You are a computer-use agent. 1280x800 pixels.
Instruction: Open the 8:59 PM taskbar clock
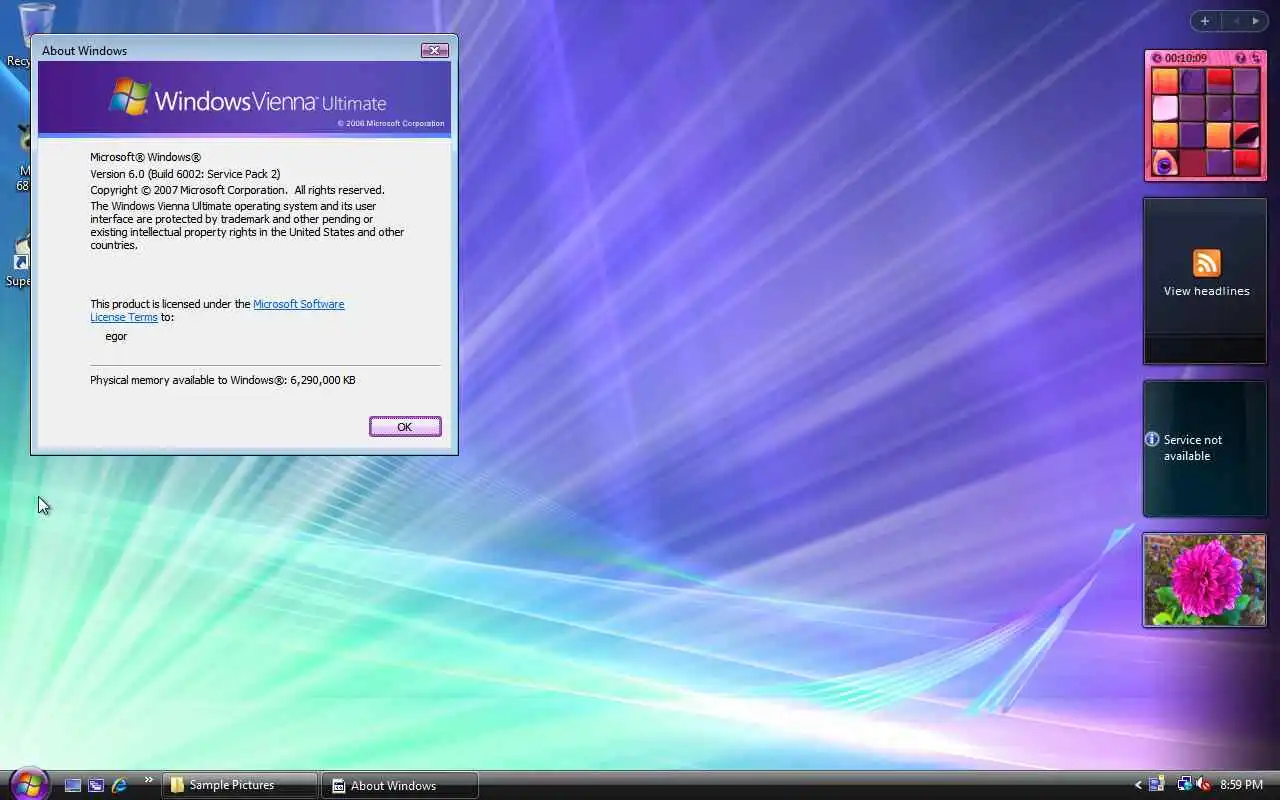pos(1241,785)
